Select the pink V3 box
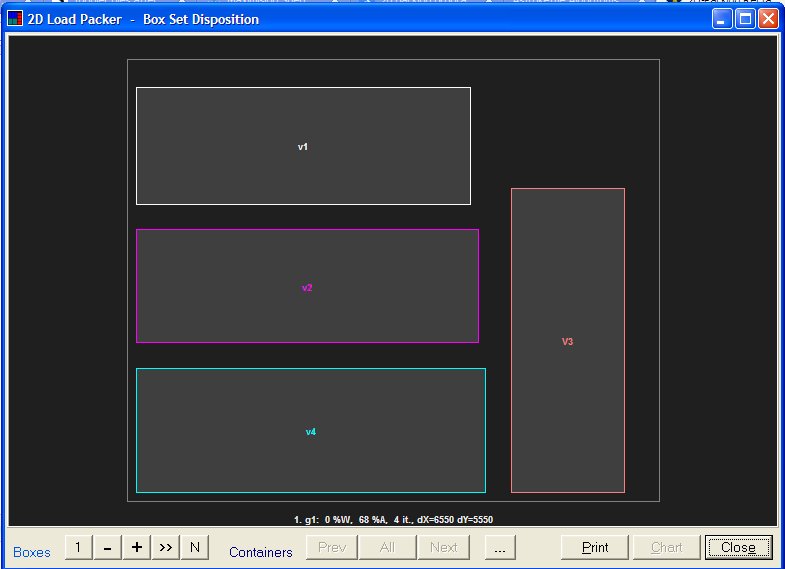The height and width of the screenshot is (569, 785). click(x=568, y=340)
